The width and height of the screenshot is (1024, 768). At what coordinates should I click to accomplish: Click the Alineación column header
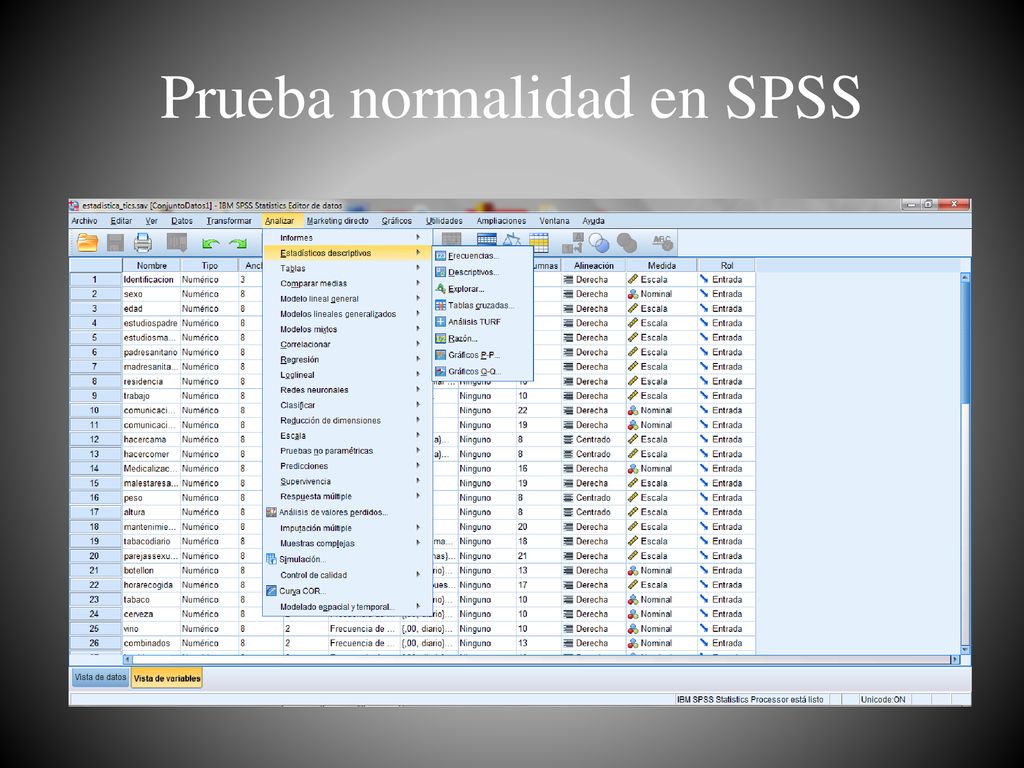pos(594,266)
